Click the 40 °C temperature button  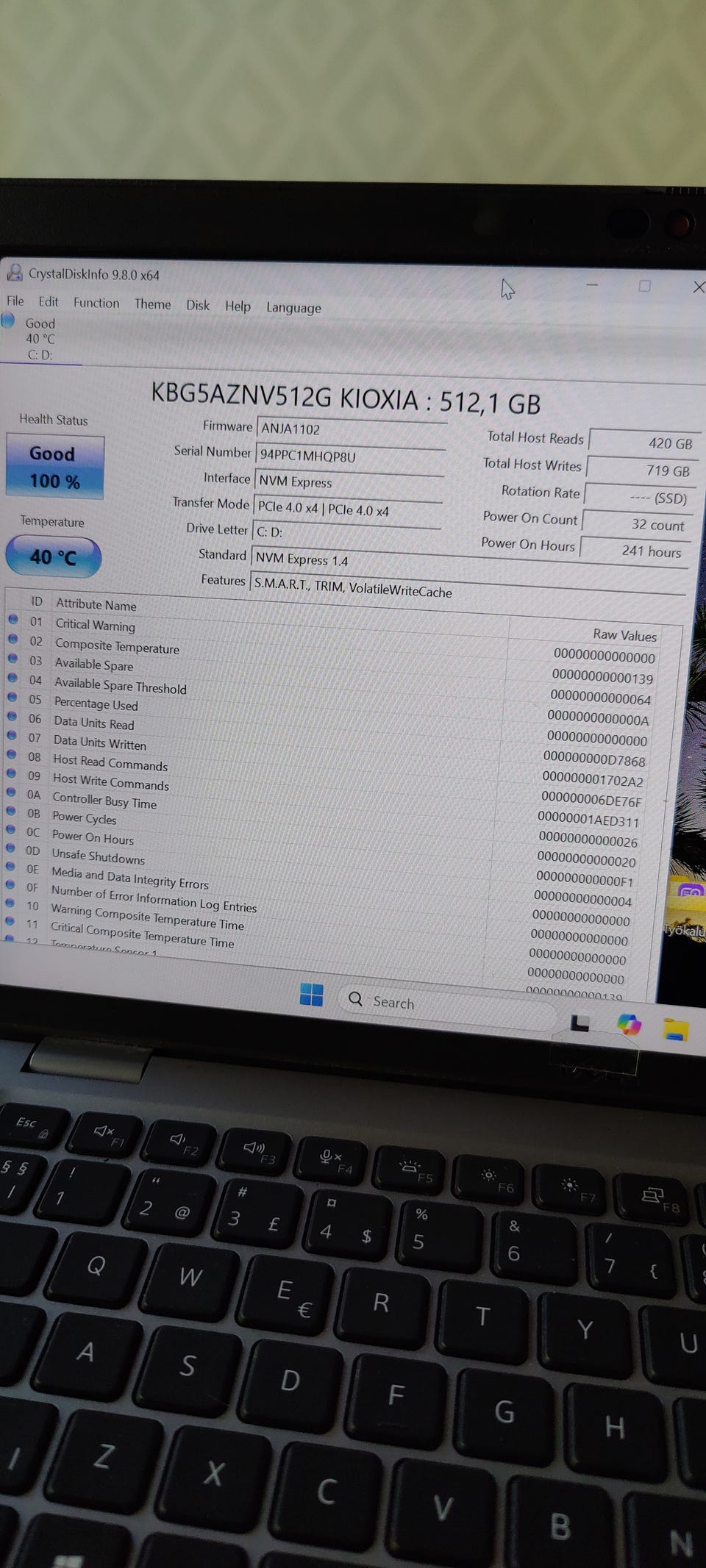tap(53, 556)
